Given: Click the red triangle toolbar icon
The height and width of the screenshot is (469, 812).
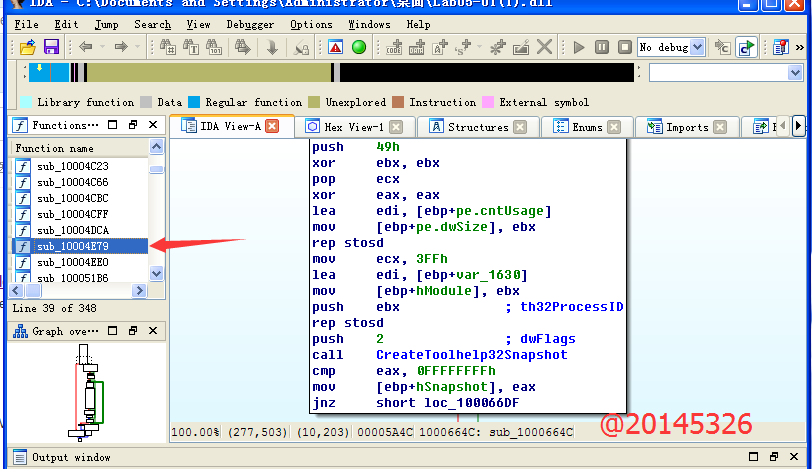Looking at the screenshot, I should [x=335, y=47].
